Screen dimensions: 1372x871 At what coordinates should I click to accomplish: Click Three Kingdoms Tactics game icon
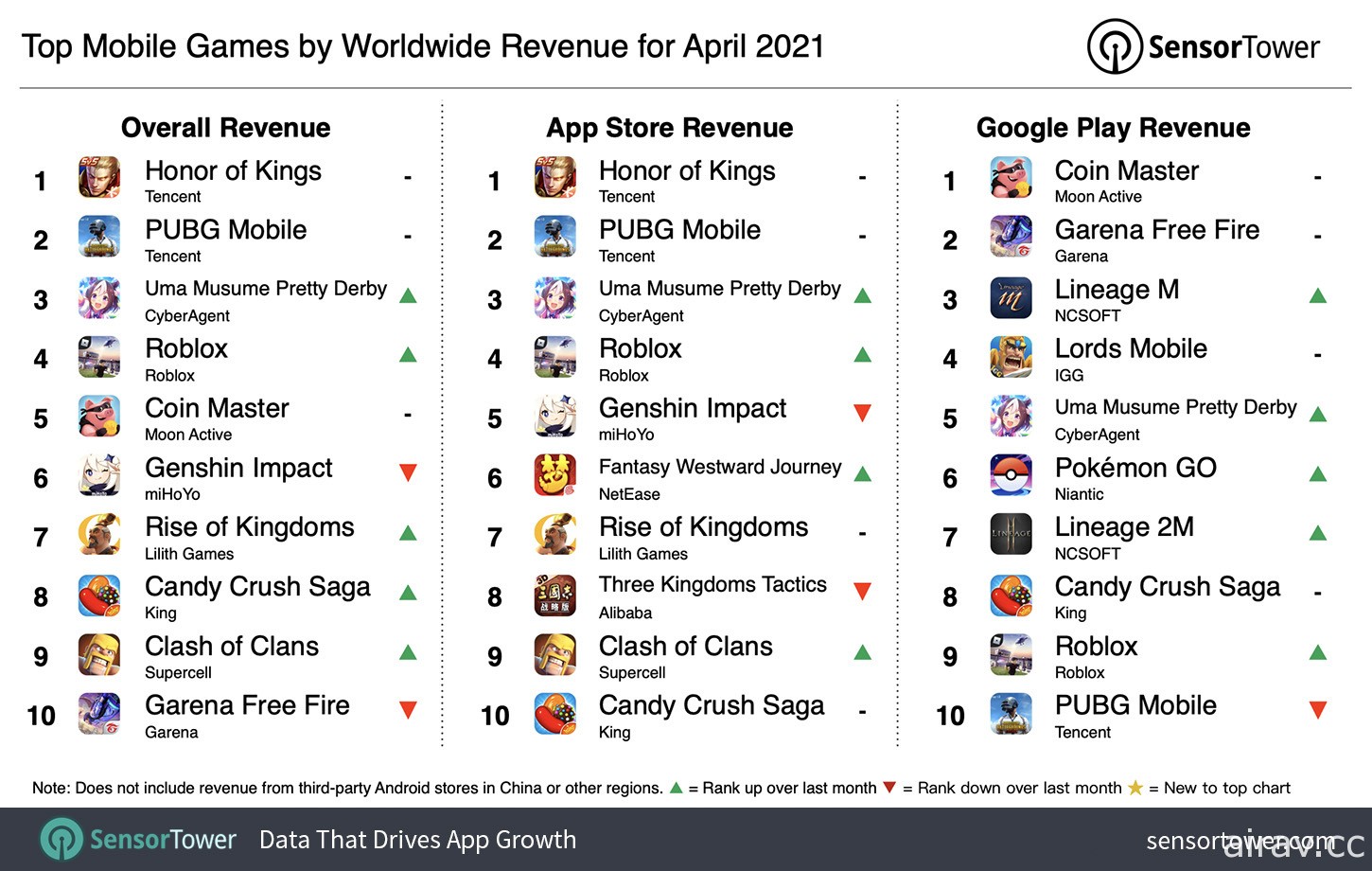point(555,595)
